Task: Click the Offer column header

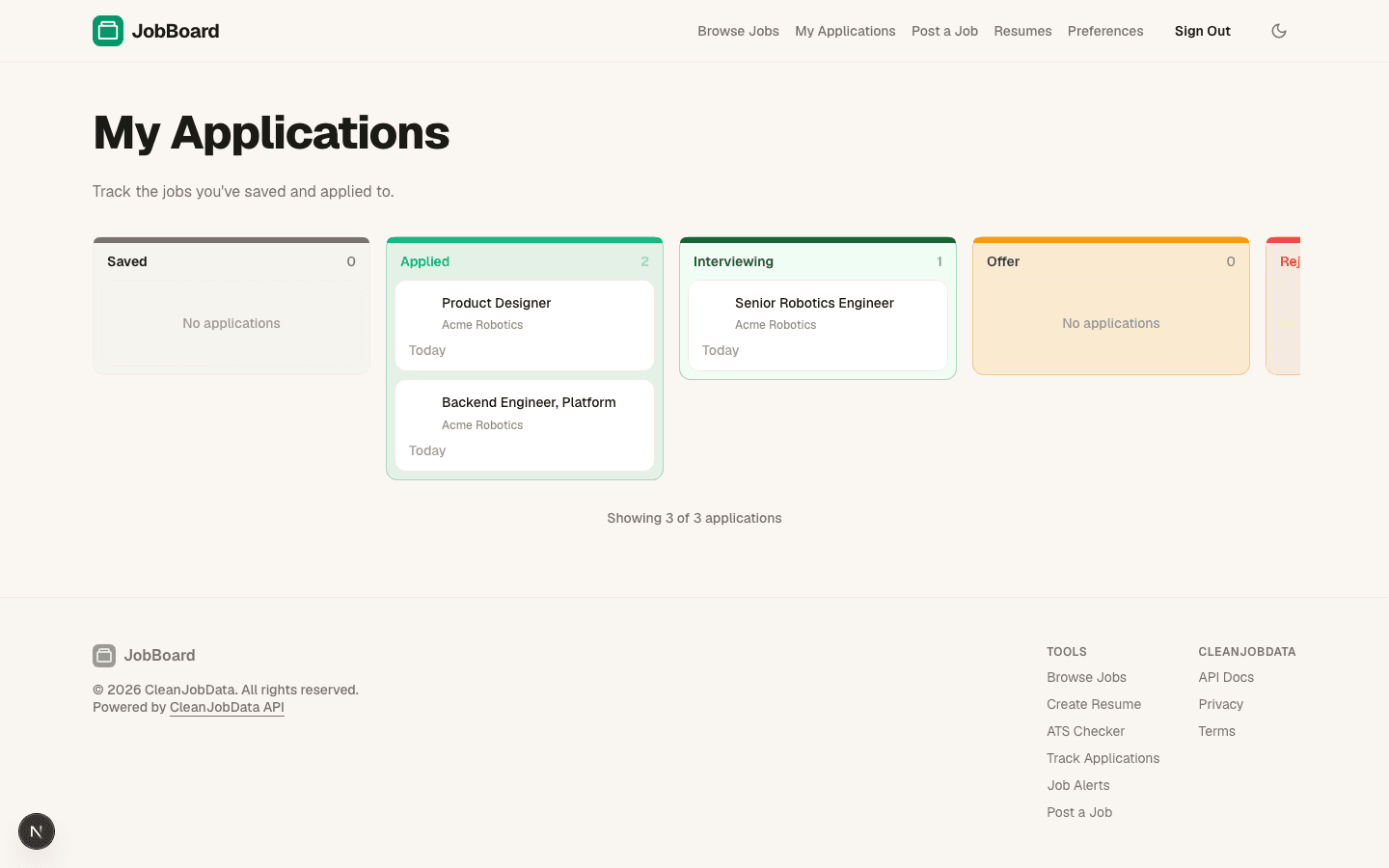Action: [1003, 261]
